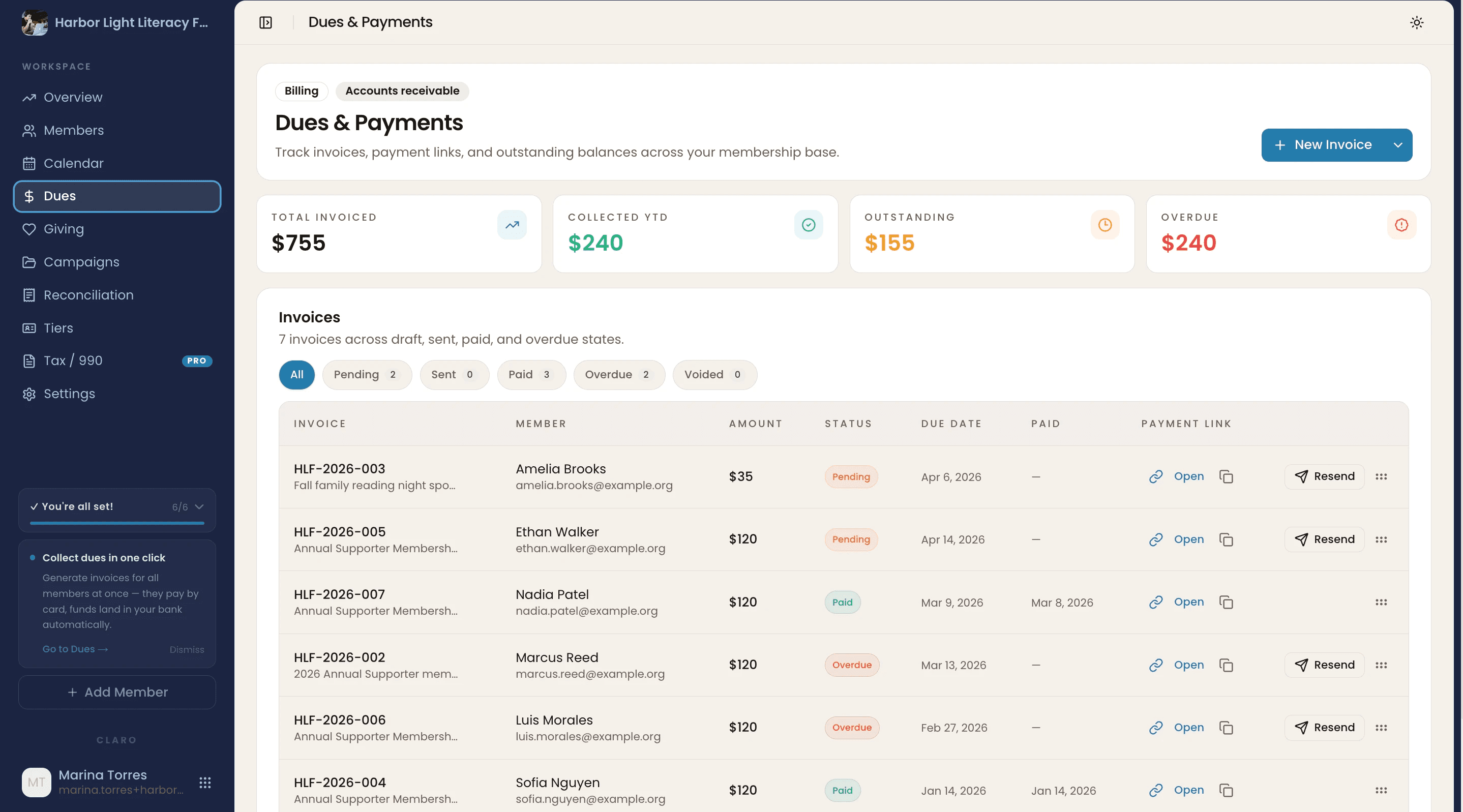Open payment link for HLF-2026-005

1176,539
